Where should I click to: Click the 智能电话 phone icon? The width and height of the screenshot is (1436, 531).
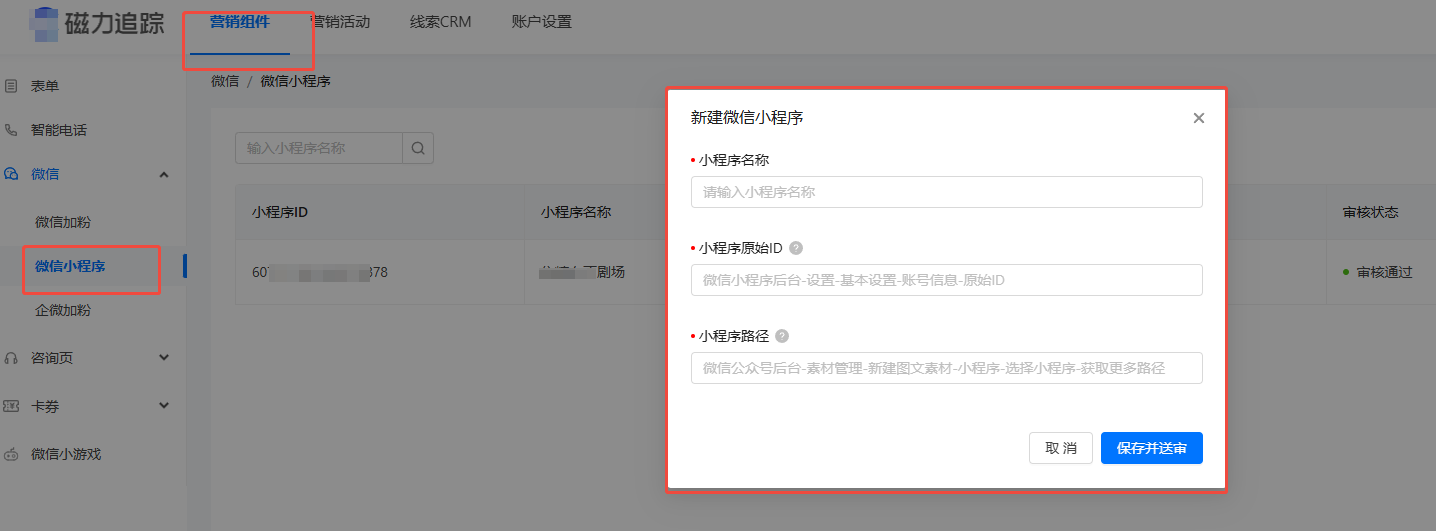click(x=11, y=130)
